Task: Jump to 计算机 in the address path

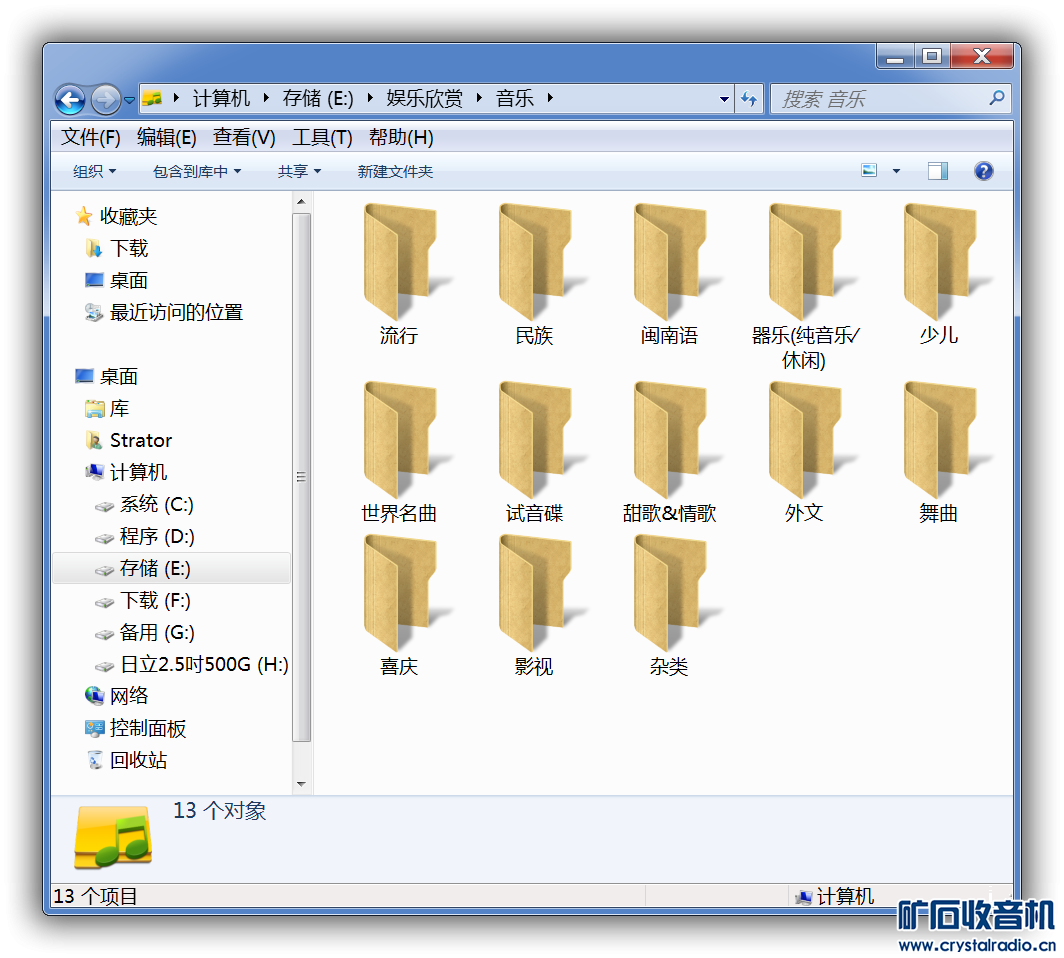Action: coord(221,98)
